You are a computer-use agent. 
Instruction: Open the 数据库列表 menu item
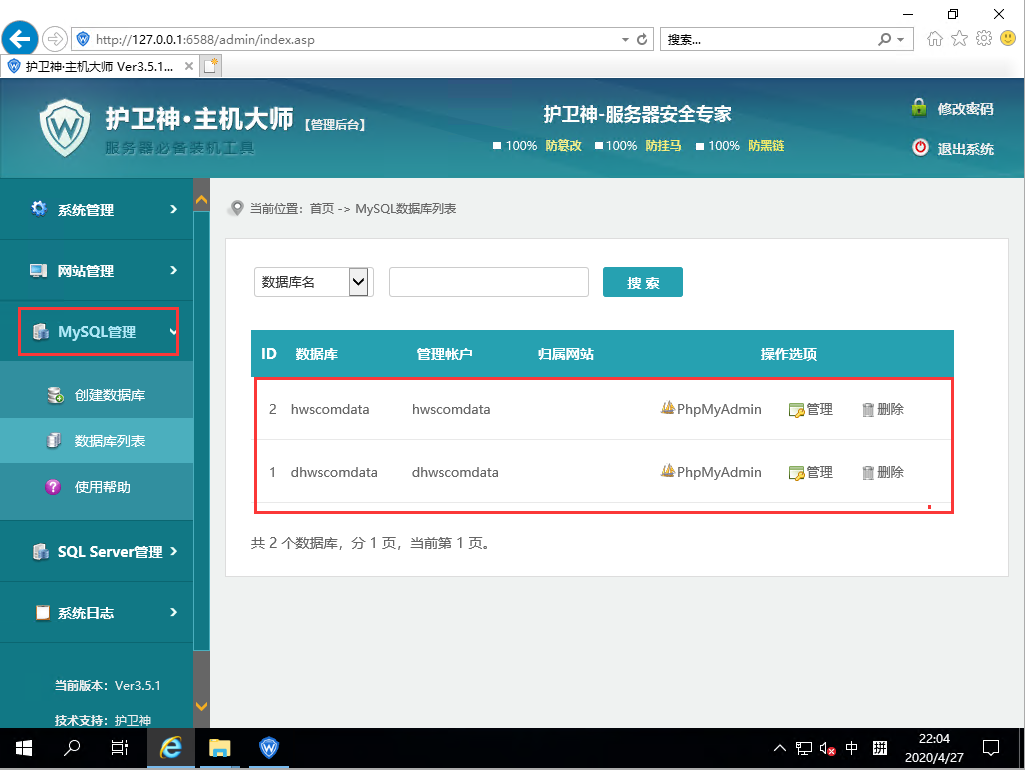(109, 441)
